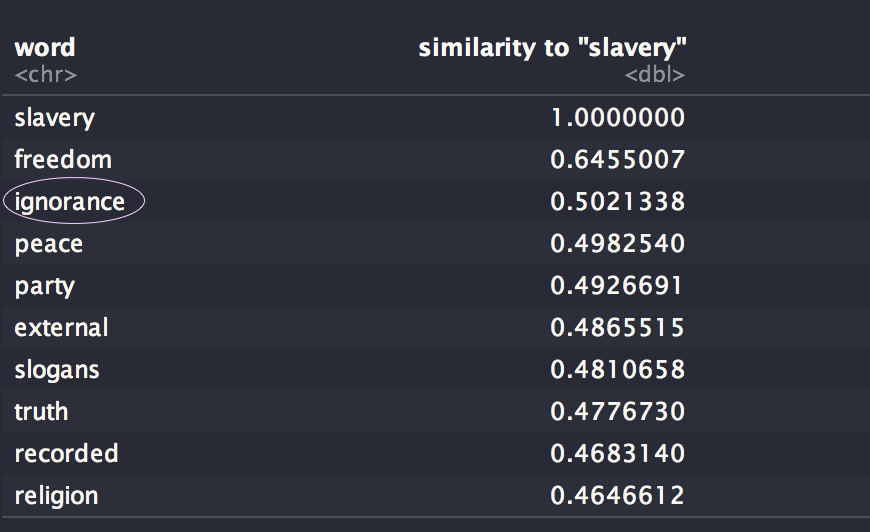Click the "slogans" word cell
This screenshot has height=532, width=870.
point(57,370)
